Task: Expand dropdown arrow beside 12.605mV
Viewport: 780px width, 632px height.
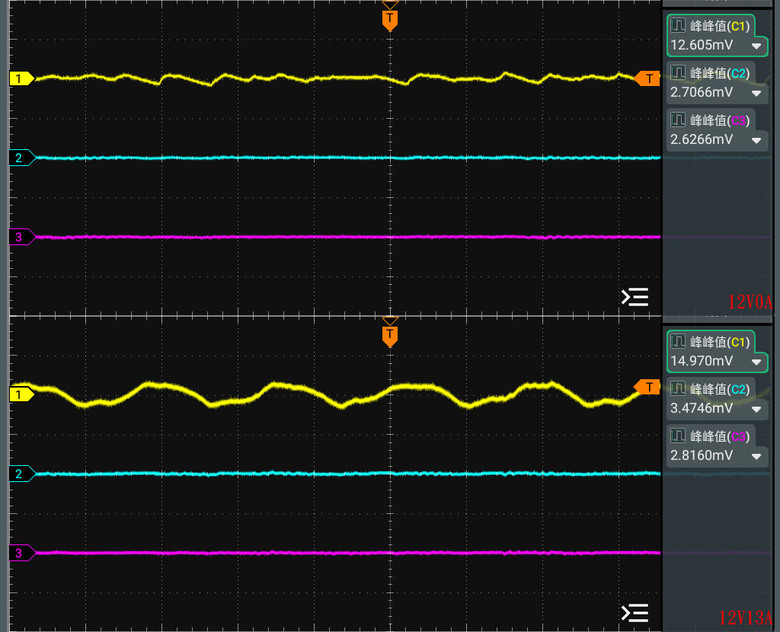Action: pos(757,46)
